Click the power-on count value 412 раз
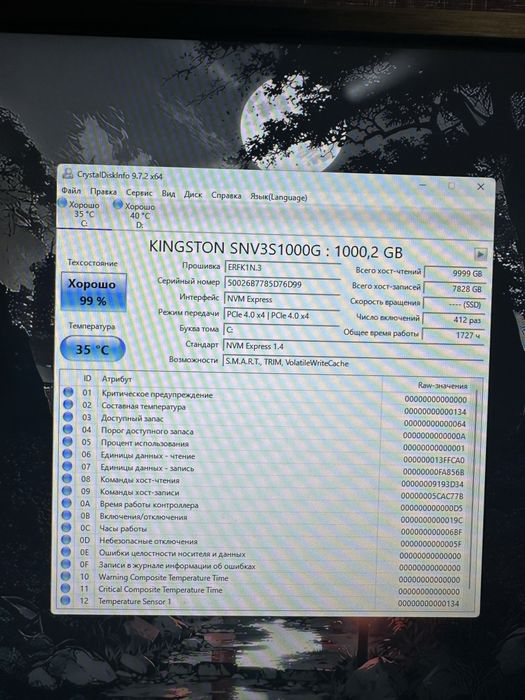The width and height of the screenshot is (525, 700). [453, 320]
